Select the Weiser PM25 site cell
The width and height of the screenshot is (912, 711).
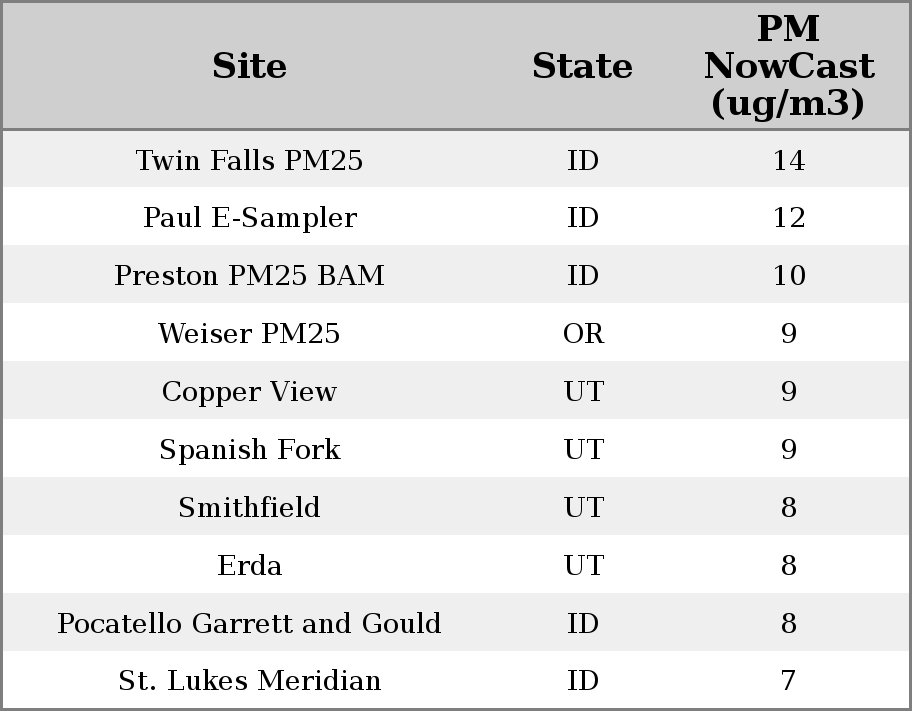click(249, 334)
